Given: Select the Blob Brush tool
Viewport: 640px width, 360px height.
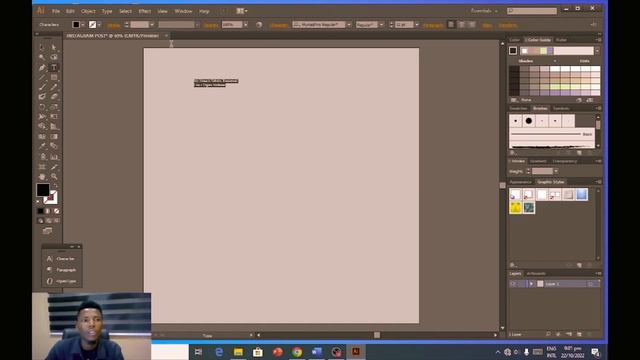Looking at the screenshot, I should 42,97.
